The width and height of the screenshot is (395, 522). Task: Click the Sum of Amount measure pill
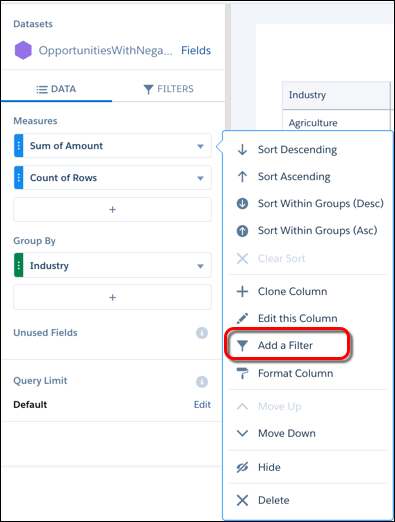coord(112,146)
